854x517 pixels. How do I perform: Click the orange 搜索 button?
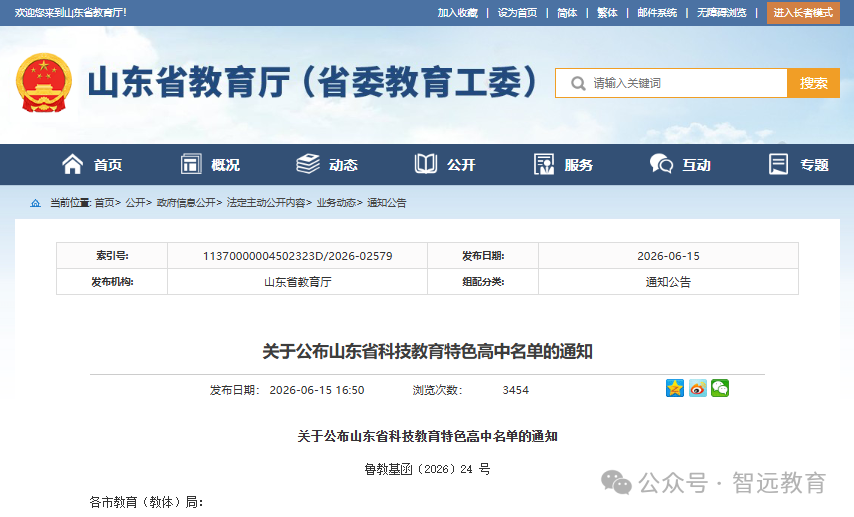pos(813,83)
